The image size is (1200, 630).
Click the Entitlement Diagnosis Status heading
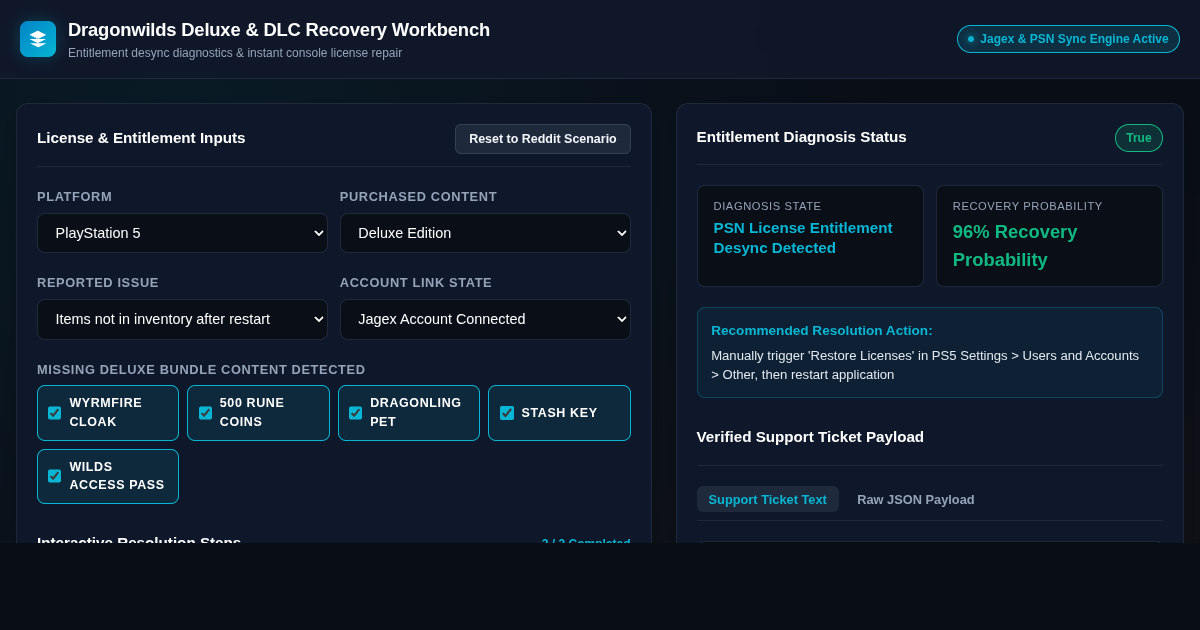tap(802, 137)
